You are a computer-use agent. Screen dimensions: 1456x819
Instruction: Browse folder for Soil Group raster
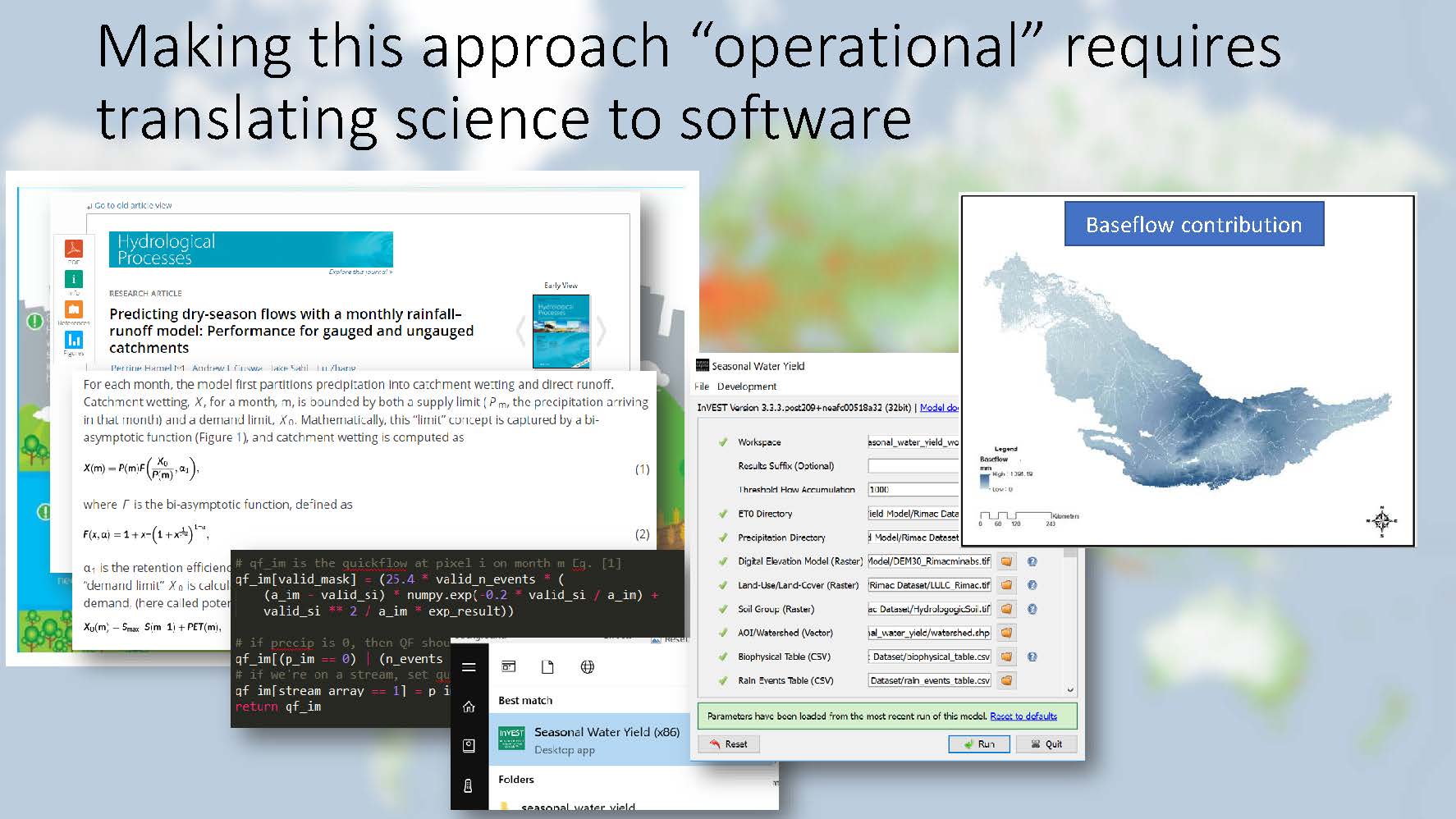tap(1006, 609)
